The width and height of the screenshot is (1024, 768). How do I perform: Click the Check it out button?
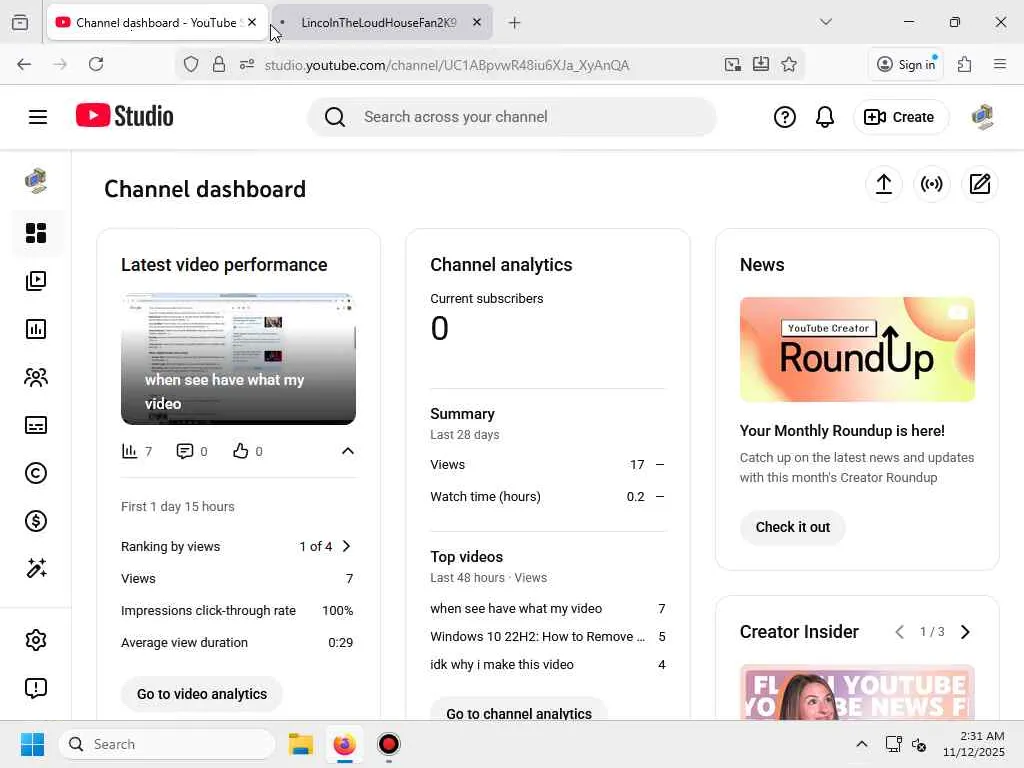pos(793,527)
